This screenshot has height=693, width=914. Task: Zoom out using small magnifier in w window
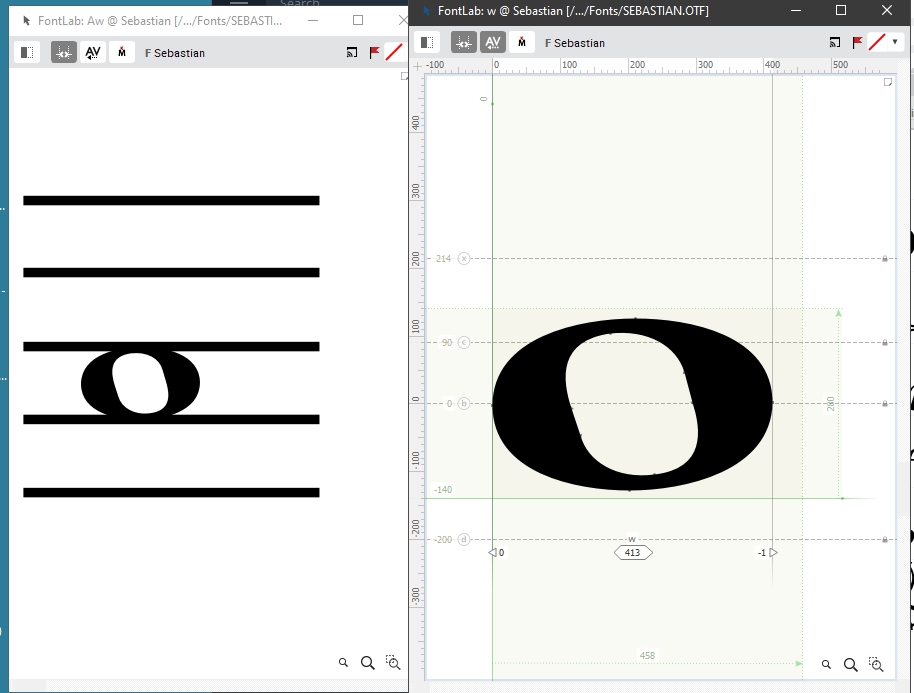point(826,664)
